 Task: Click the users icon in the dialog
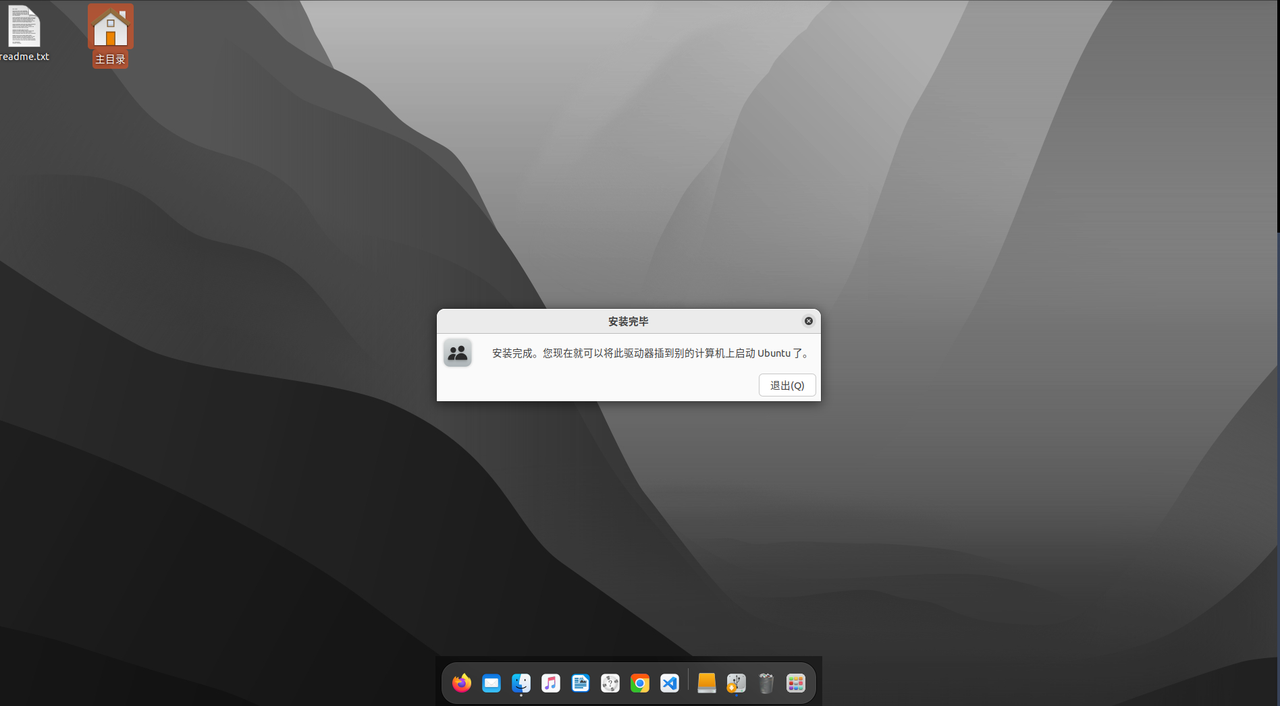(x=458, y=353)
